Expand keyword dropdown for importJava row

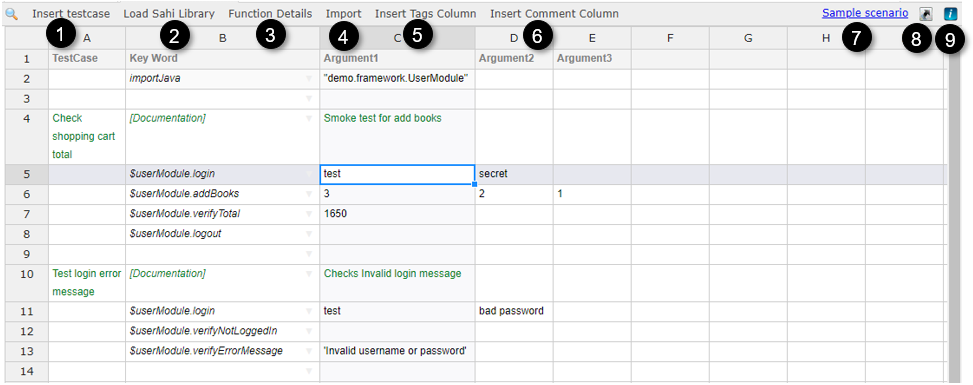coord(309,79)
